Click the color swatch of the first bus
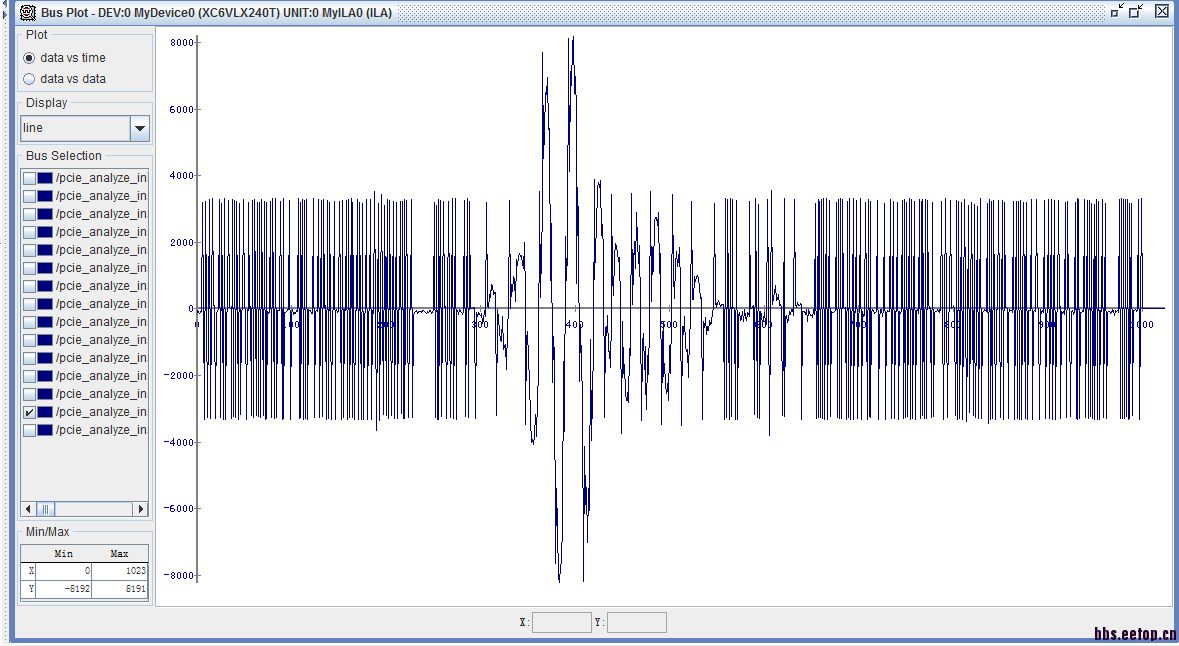The height and width of the screenshot is (646, 1179). (x=45, y=178)
